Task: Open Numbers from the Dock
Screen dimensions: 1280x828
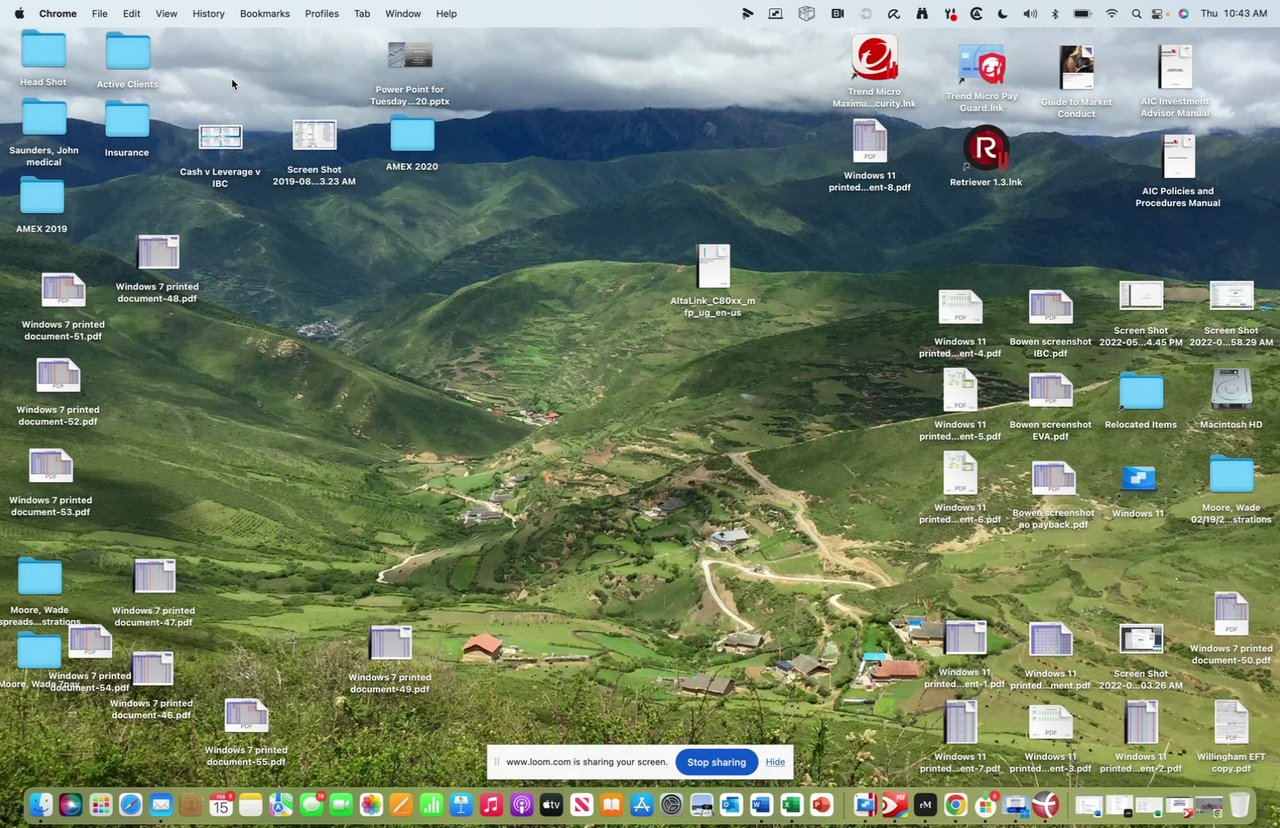Action: click(431, 804)
